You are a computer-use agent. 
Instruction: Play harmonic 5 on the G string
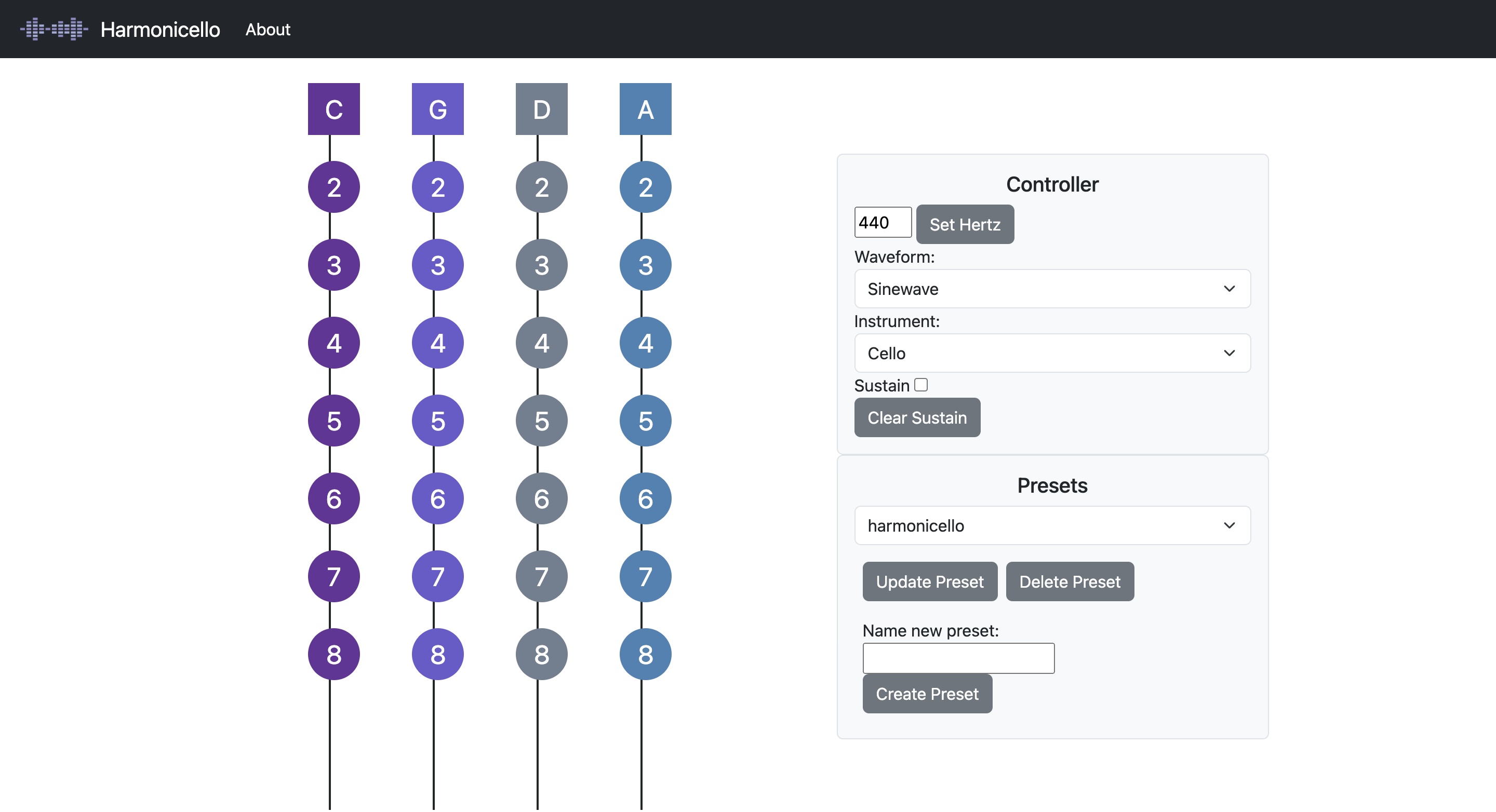coord(437,421)
